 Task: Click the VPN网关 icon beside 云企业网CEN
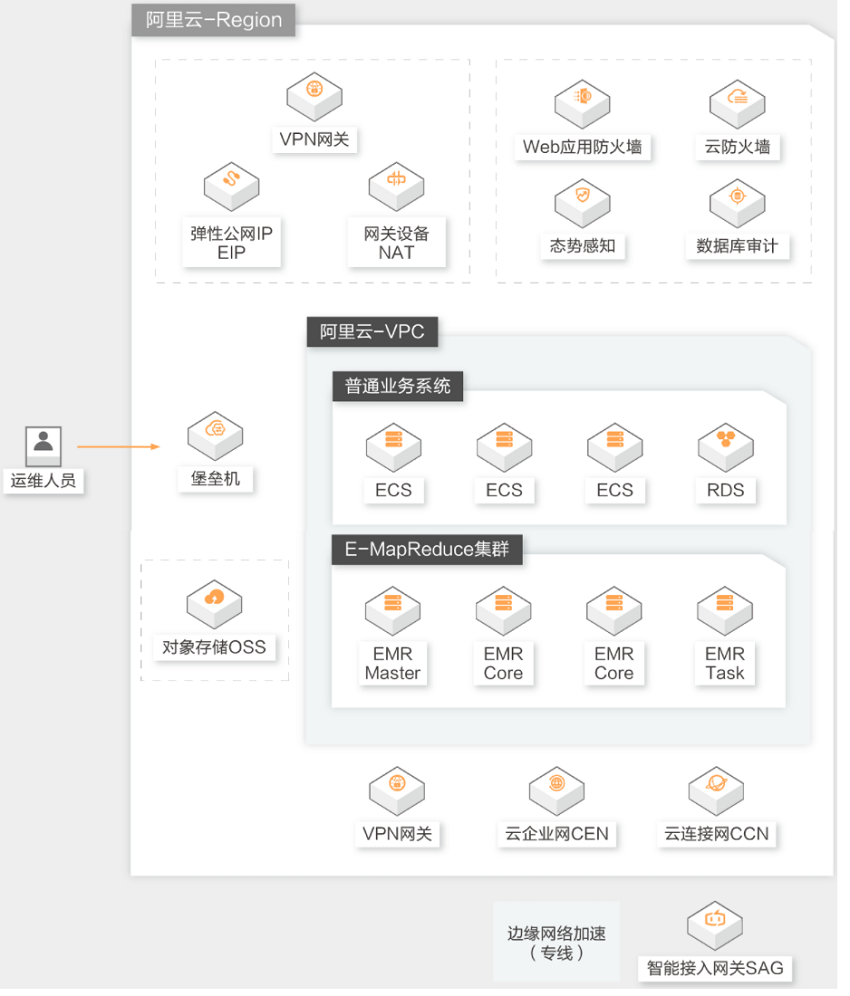[397, 791]
